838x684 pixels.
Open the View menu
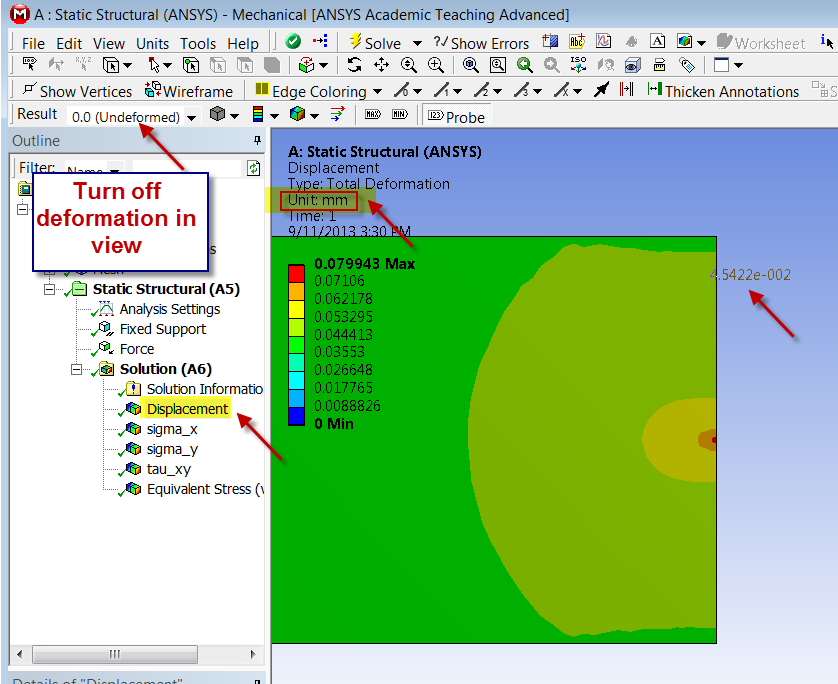click(108, 43)
